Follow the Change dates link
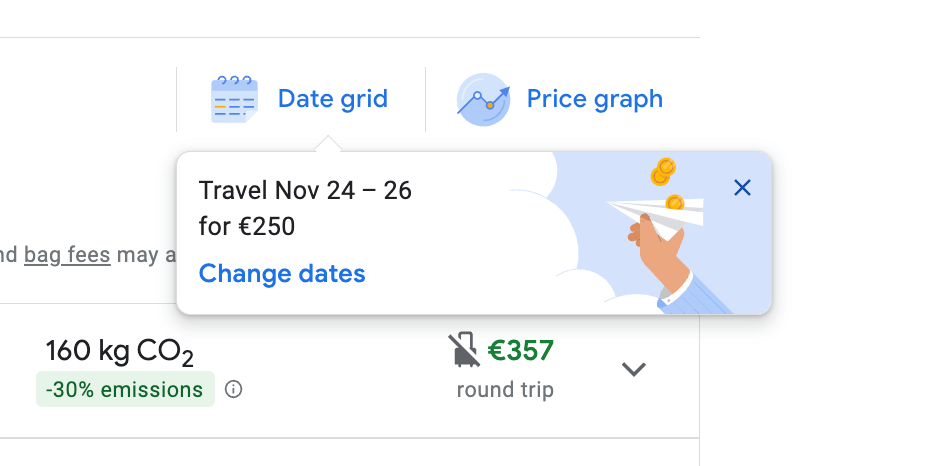 click(282, 273)
